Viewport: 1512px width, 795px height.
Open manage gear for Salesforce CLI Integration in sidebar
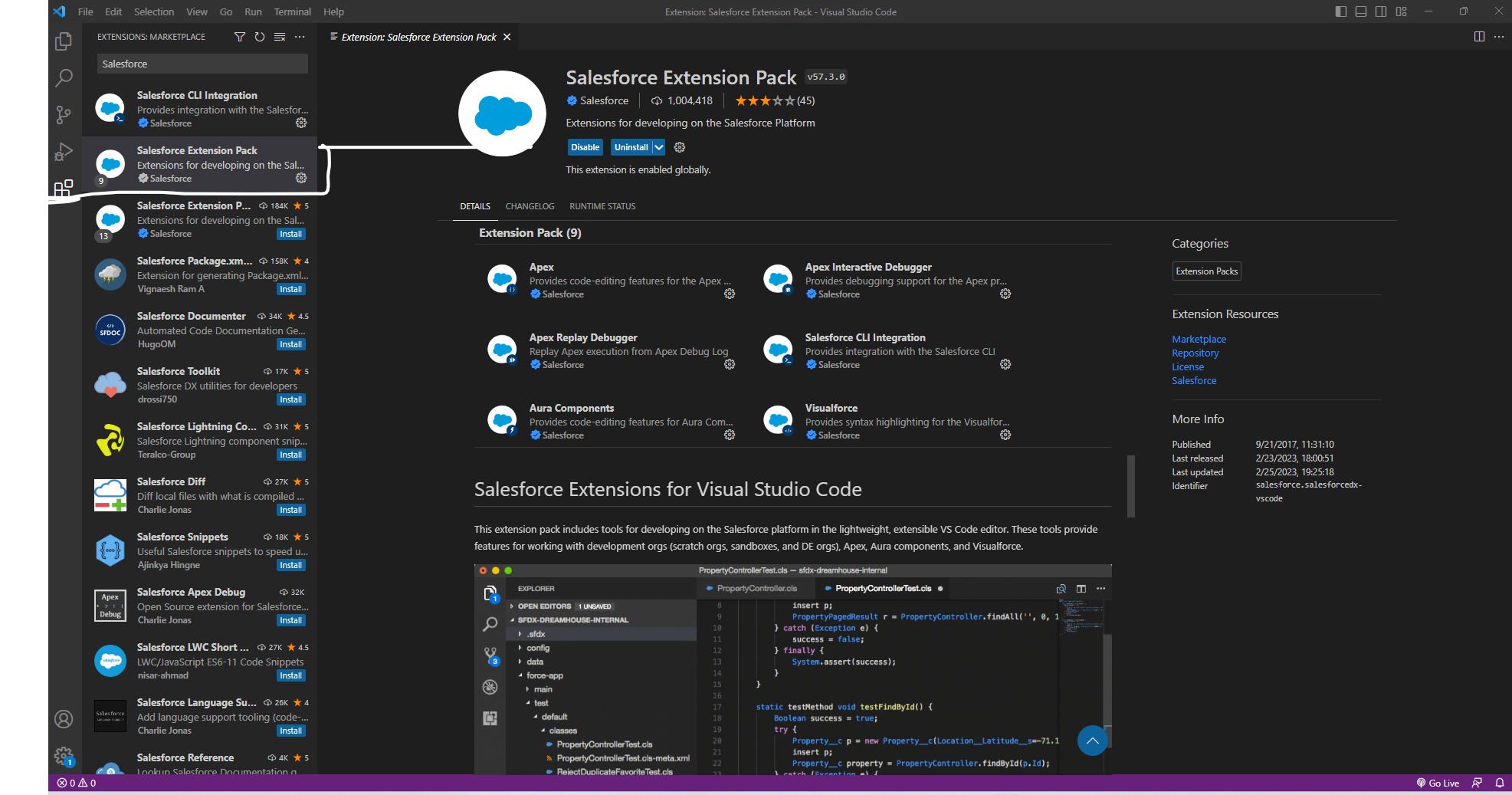coord(301,123)
